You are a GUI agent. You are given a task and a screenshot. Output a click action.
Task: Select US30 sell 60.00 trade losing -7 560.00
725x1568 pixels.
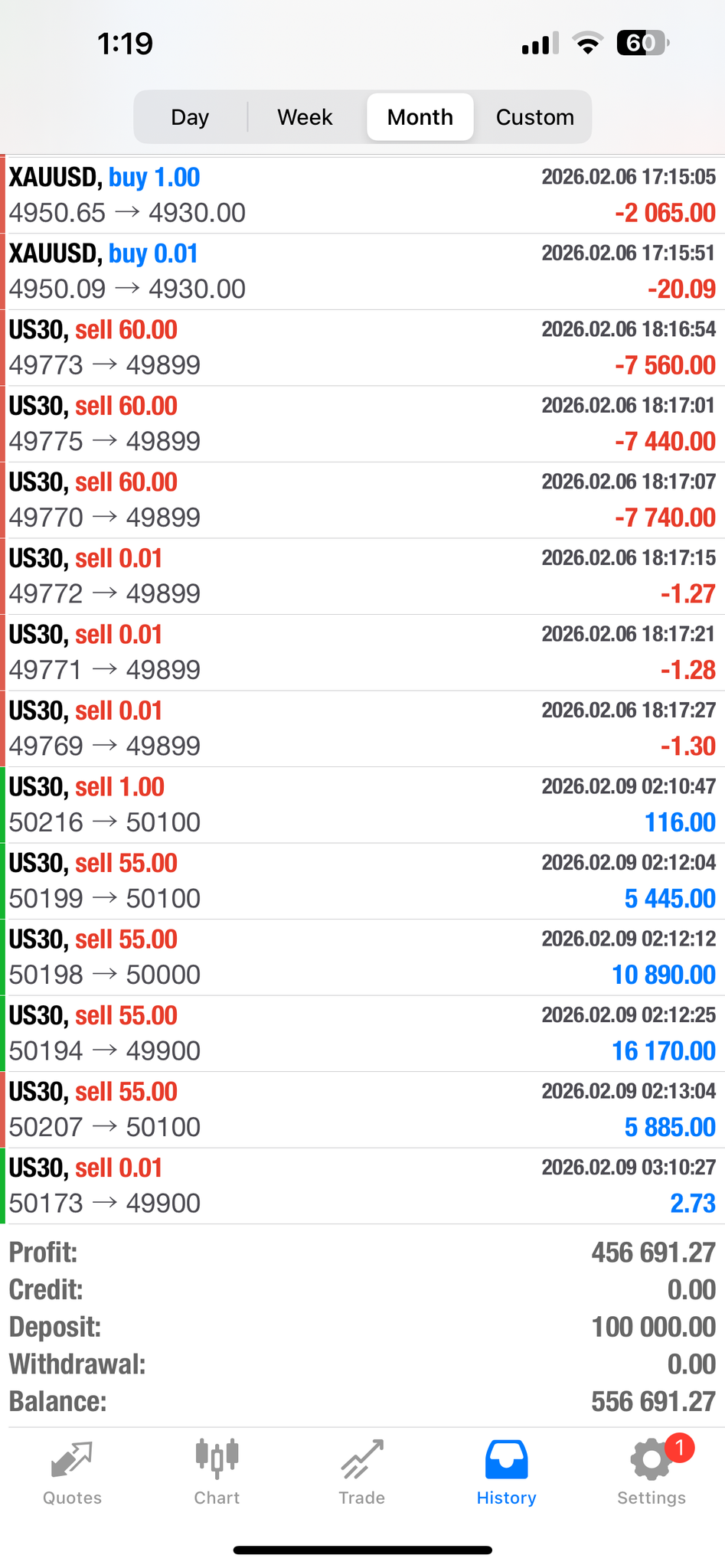(362, 348)
